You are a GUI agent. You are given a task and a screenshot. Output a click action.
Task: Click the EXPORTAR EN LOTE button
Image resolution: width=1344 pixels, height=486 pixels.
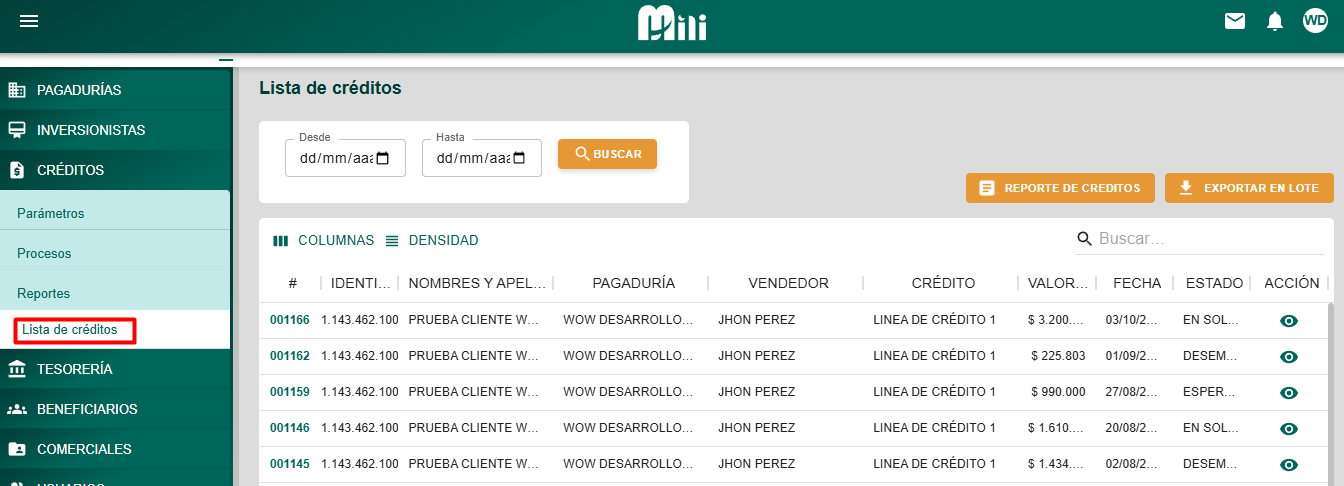point(1249,188)
